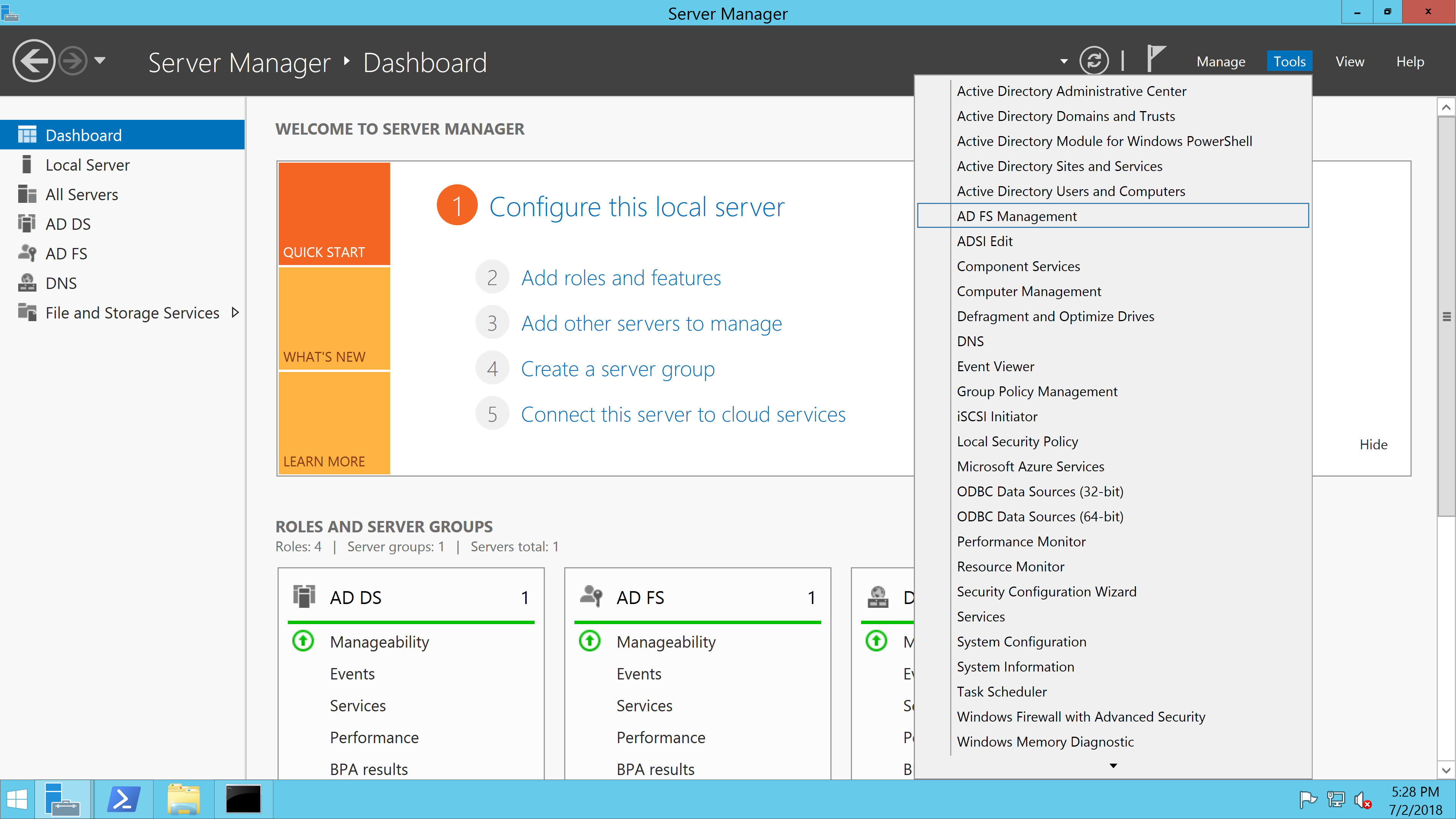Open Performance in AD FS tile
The width and height of the screenshot is (1456, 819).
661,737
